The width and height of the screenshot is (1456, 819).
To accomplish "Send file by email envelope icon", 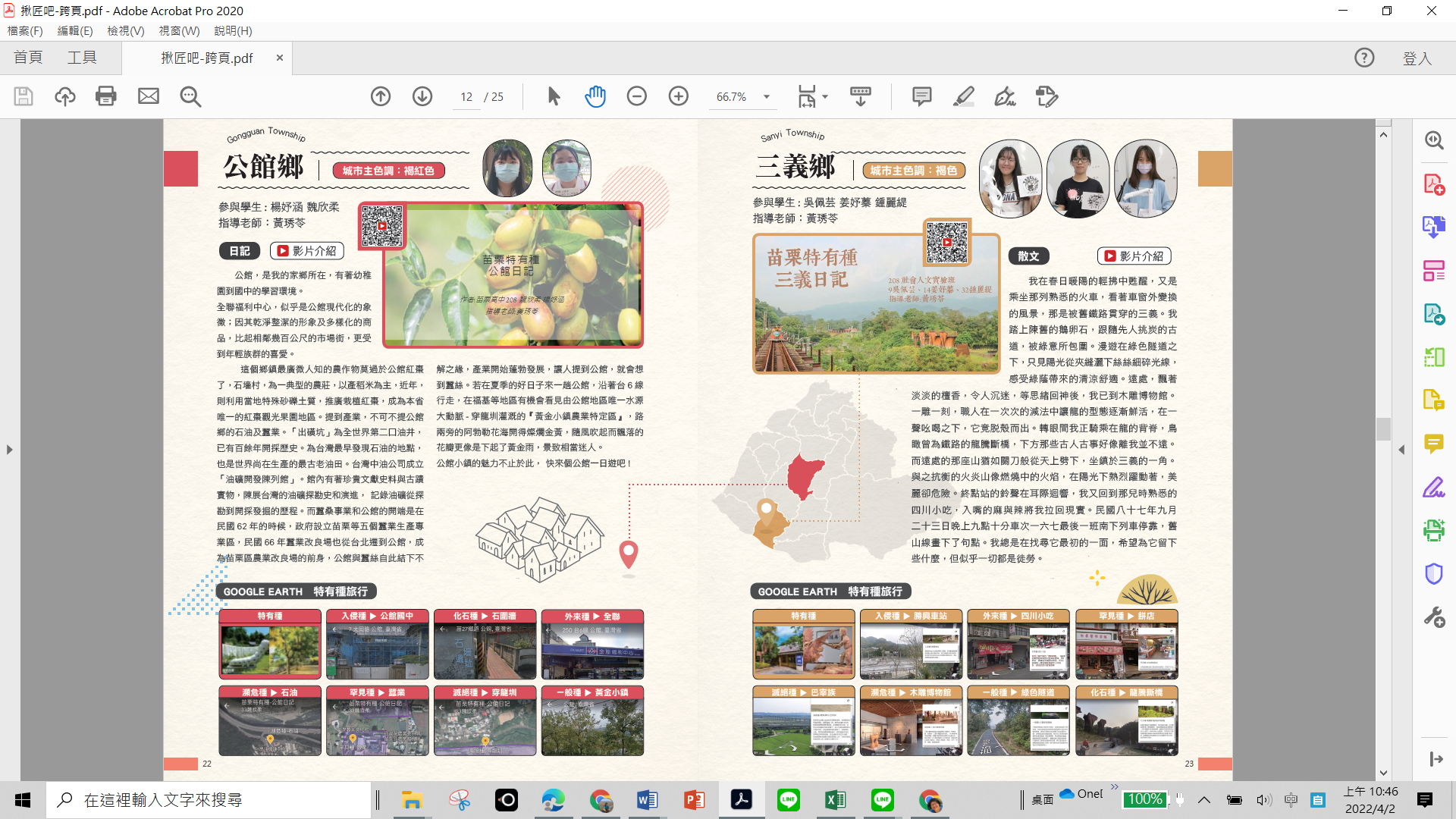I will coord(149,96).
